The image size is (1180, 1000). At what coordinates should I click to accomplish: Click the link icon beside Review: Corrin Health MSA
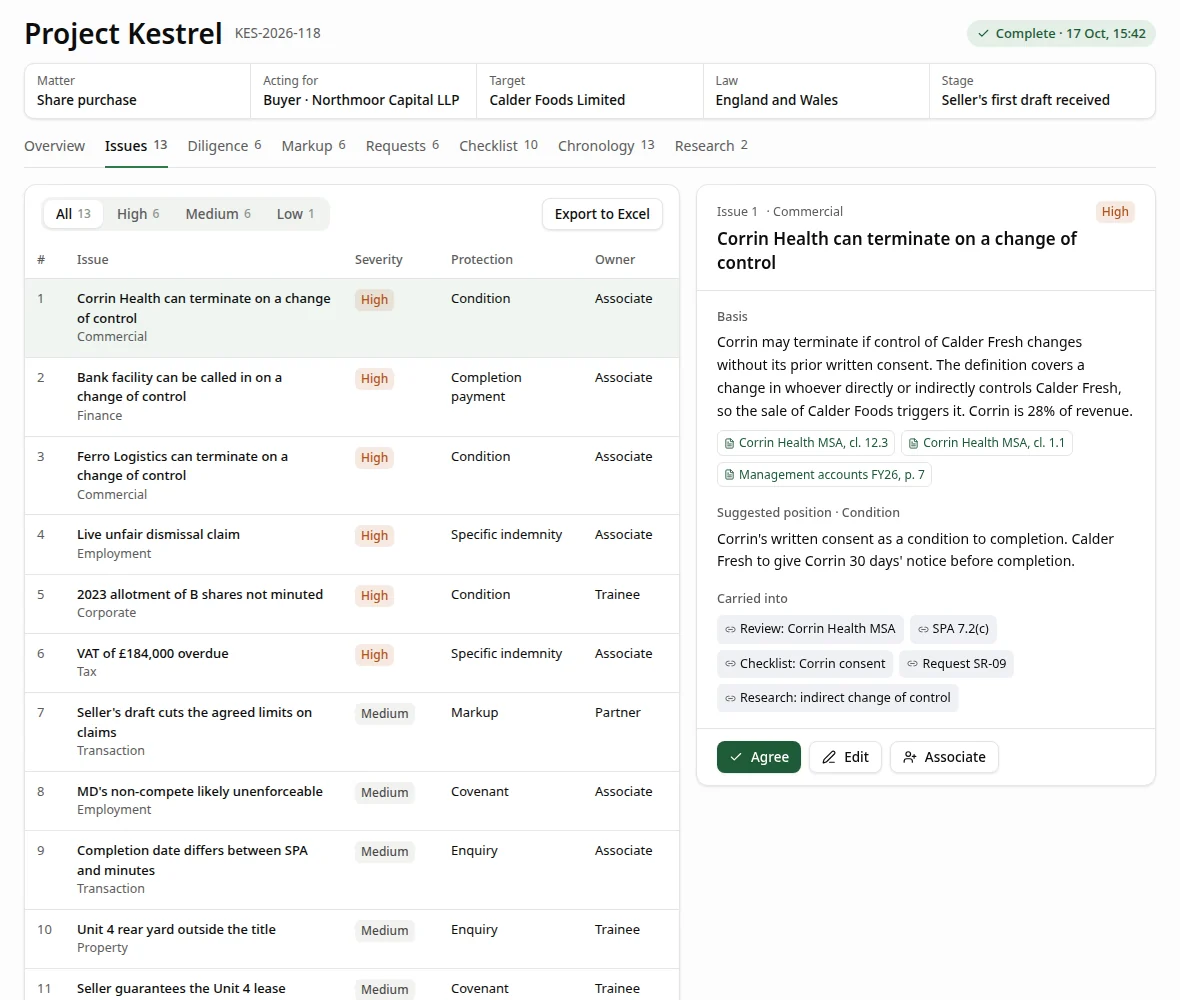(x=730, y=629)
